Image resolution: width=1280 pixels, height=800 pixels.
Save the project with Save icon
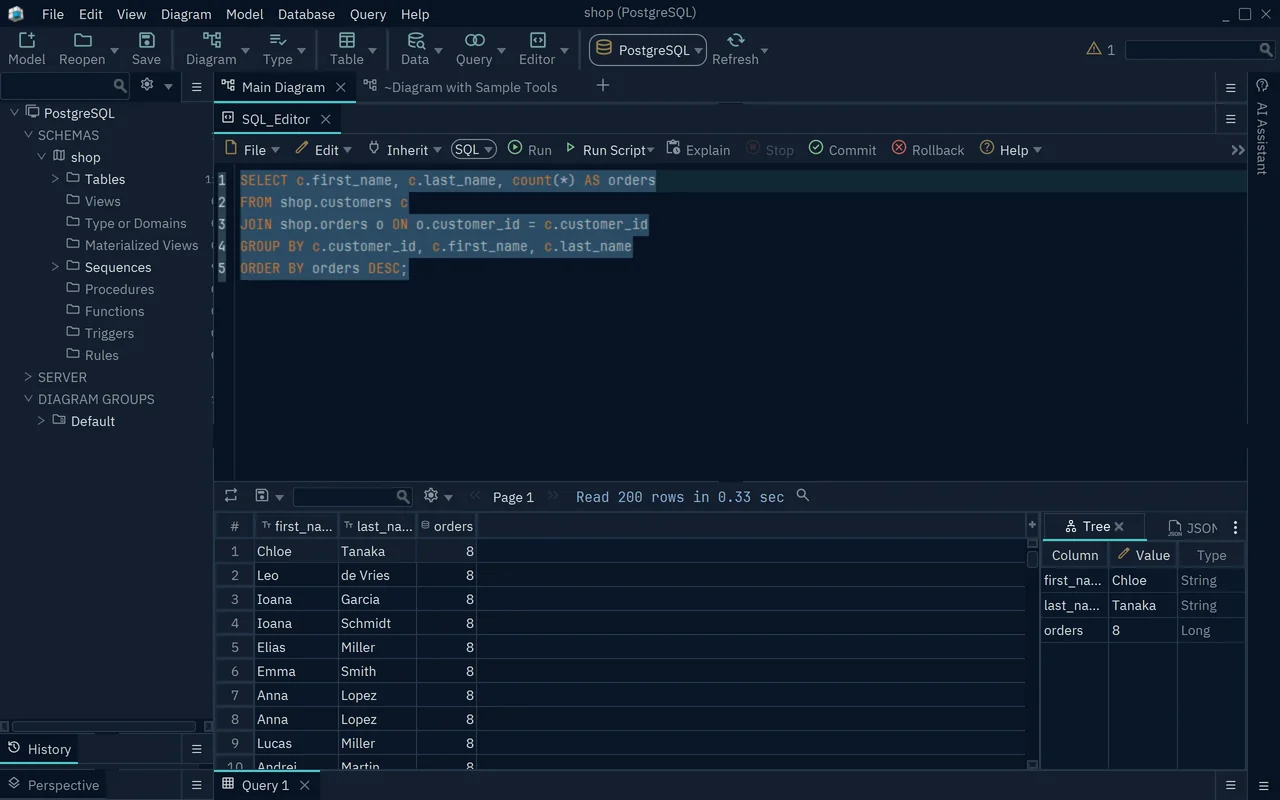[x=146, y=48]
